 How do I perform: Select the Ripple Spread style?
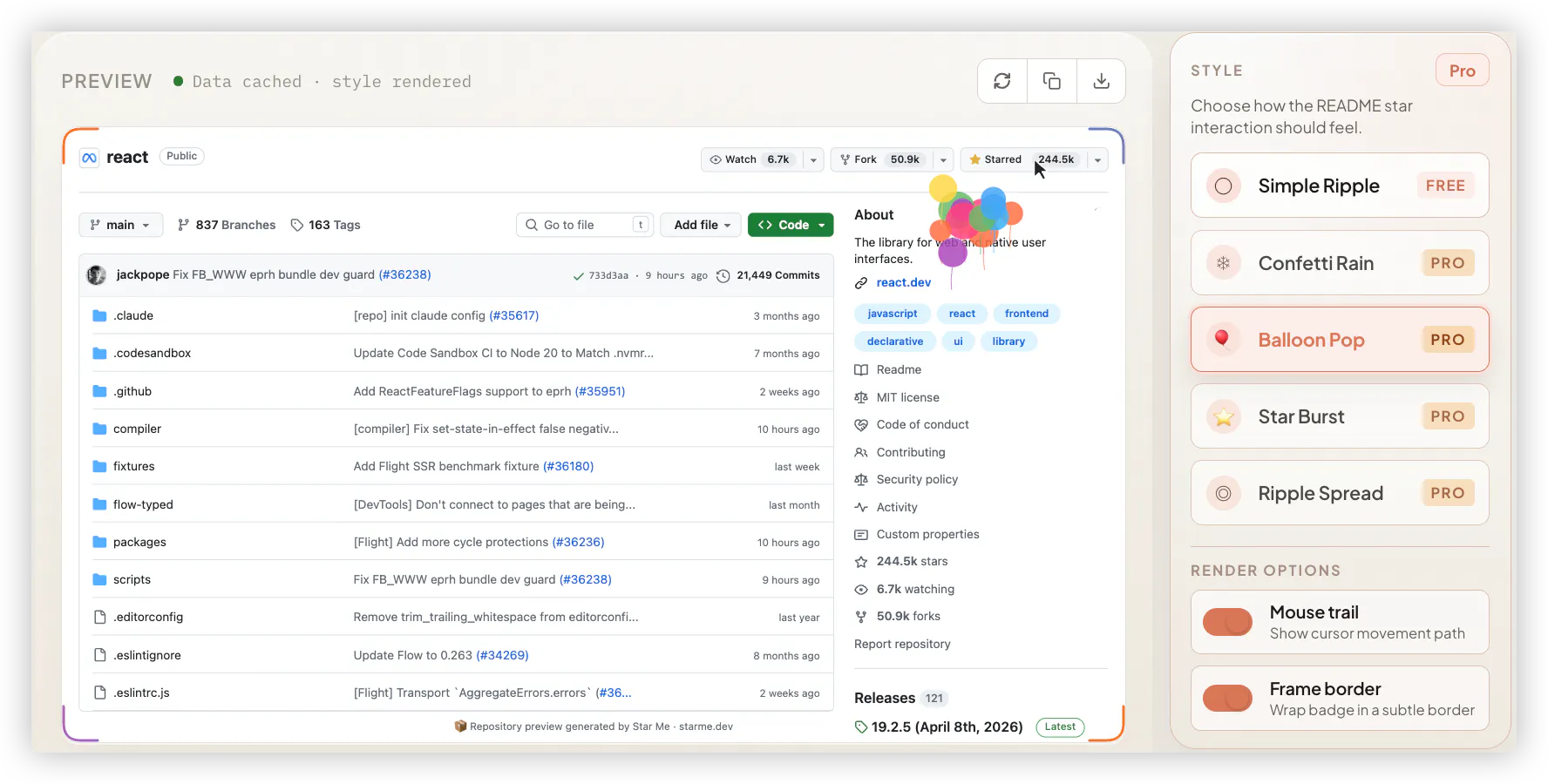pos(1340,493)
